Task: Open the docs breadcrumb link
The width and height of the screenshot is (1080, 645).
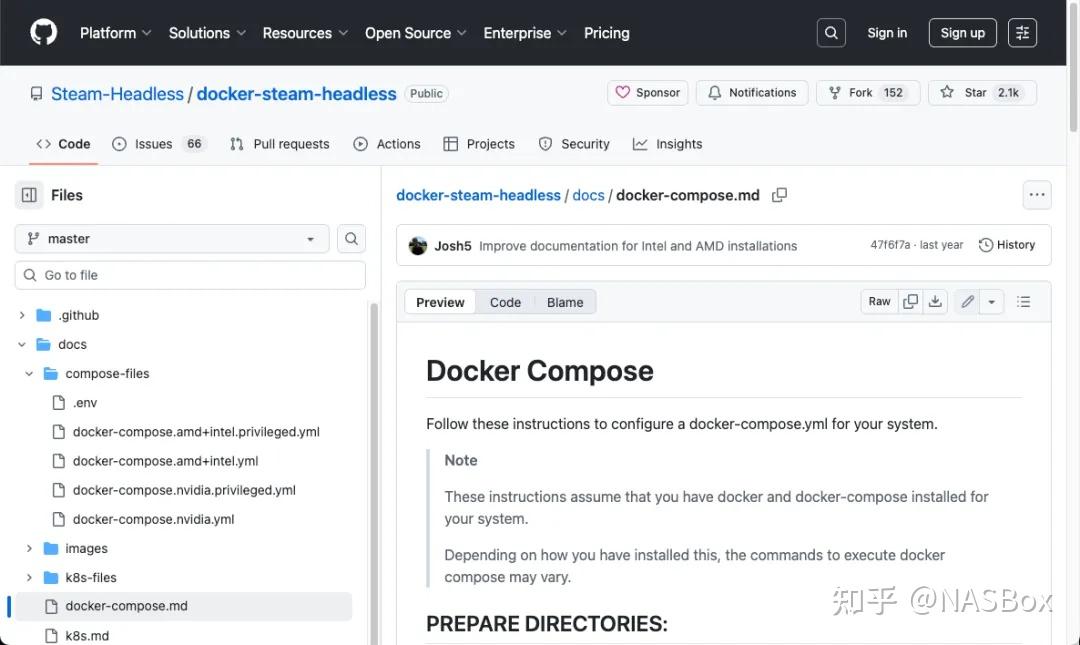Action: (588, 195)
